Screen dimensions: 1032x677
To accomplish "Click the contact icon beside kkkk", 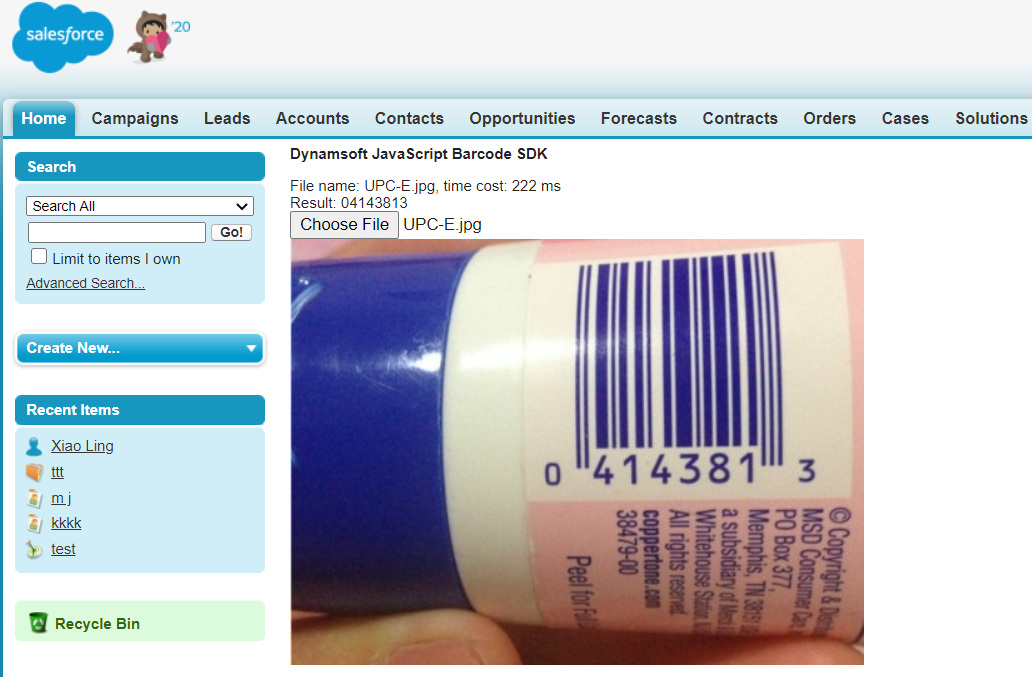I will pos(34,524).
